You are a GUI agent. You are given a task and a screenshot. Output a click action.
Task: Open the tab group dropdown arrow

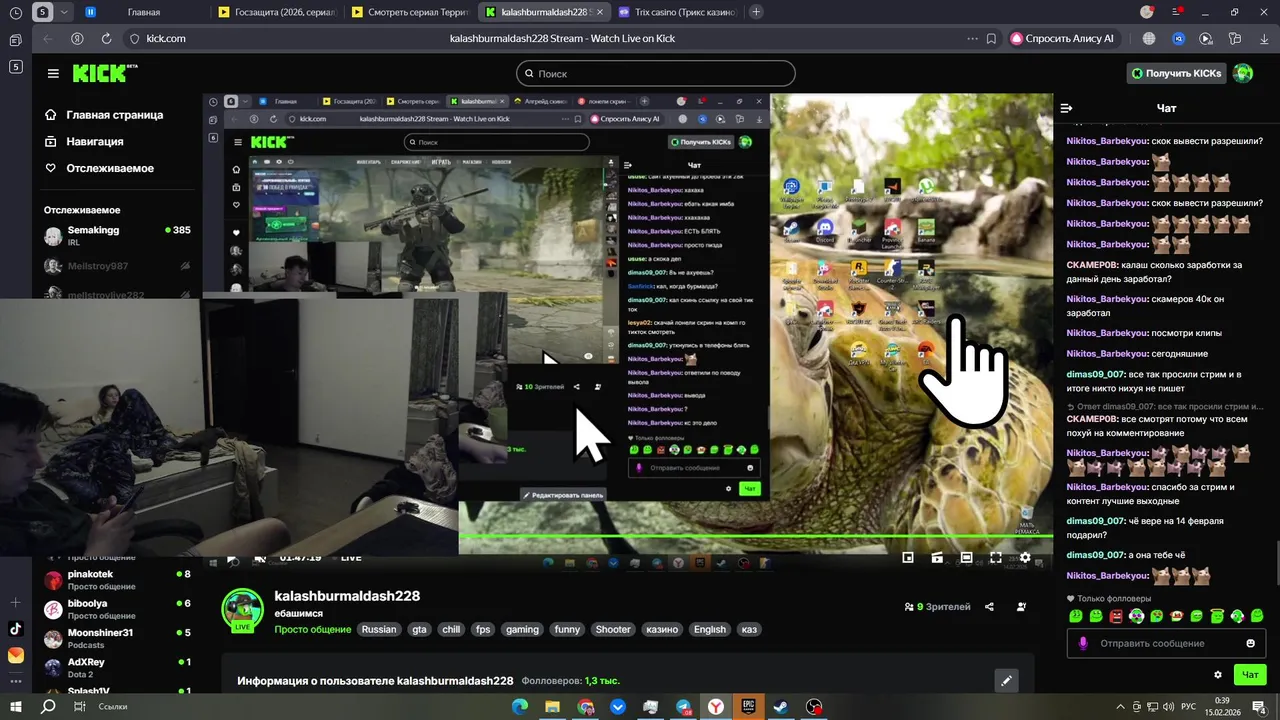[65, 12]
